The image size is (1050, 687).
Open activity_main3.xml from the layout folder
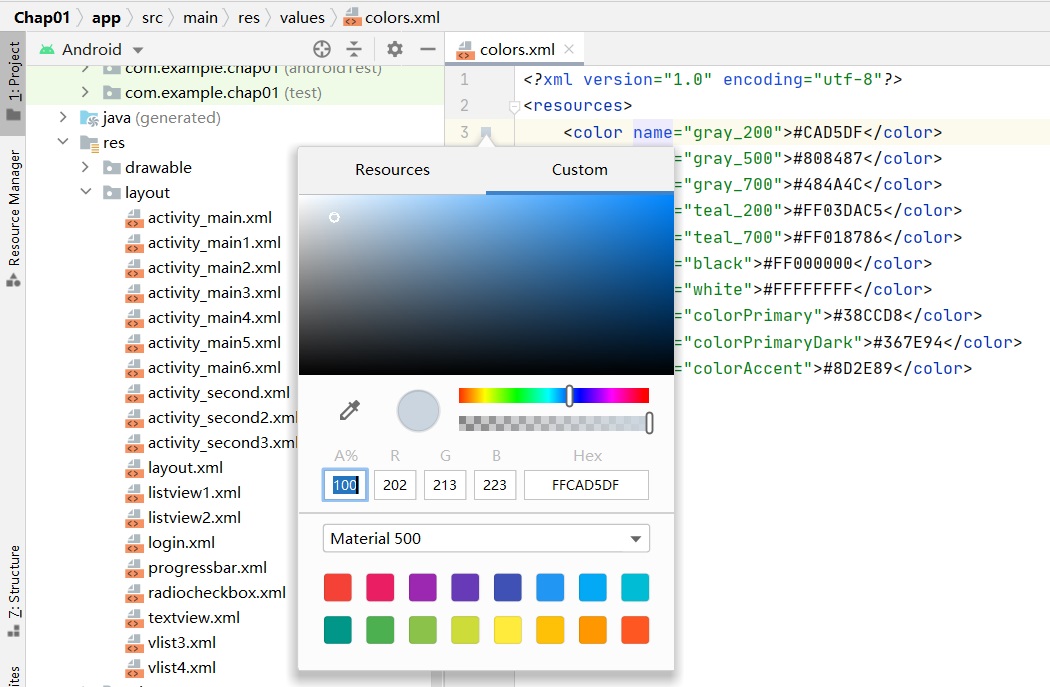(x=214, y=293)
